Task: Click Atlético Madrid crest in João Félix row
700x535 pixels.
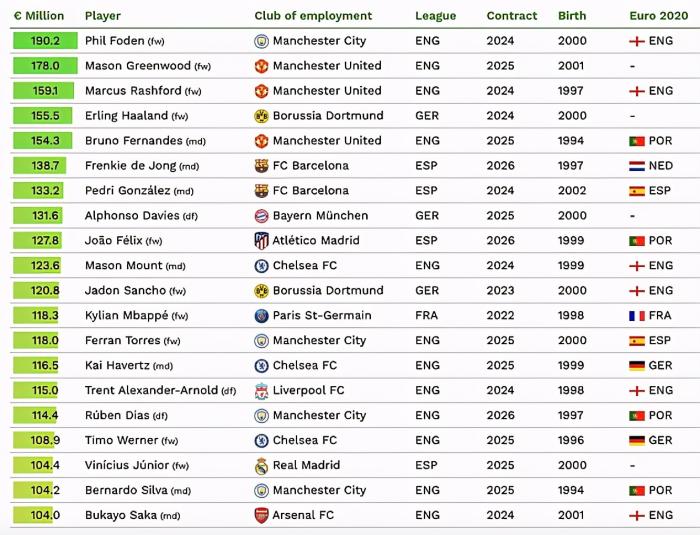Action: click(x=262, y=241)
